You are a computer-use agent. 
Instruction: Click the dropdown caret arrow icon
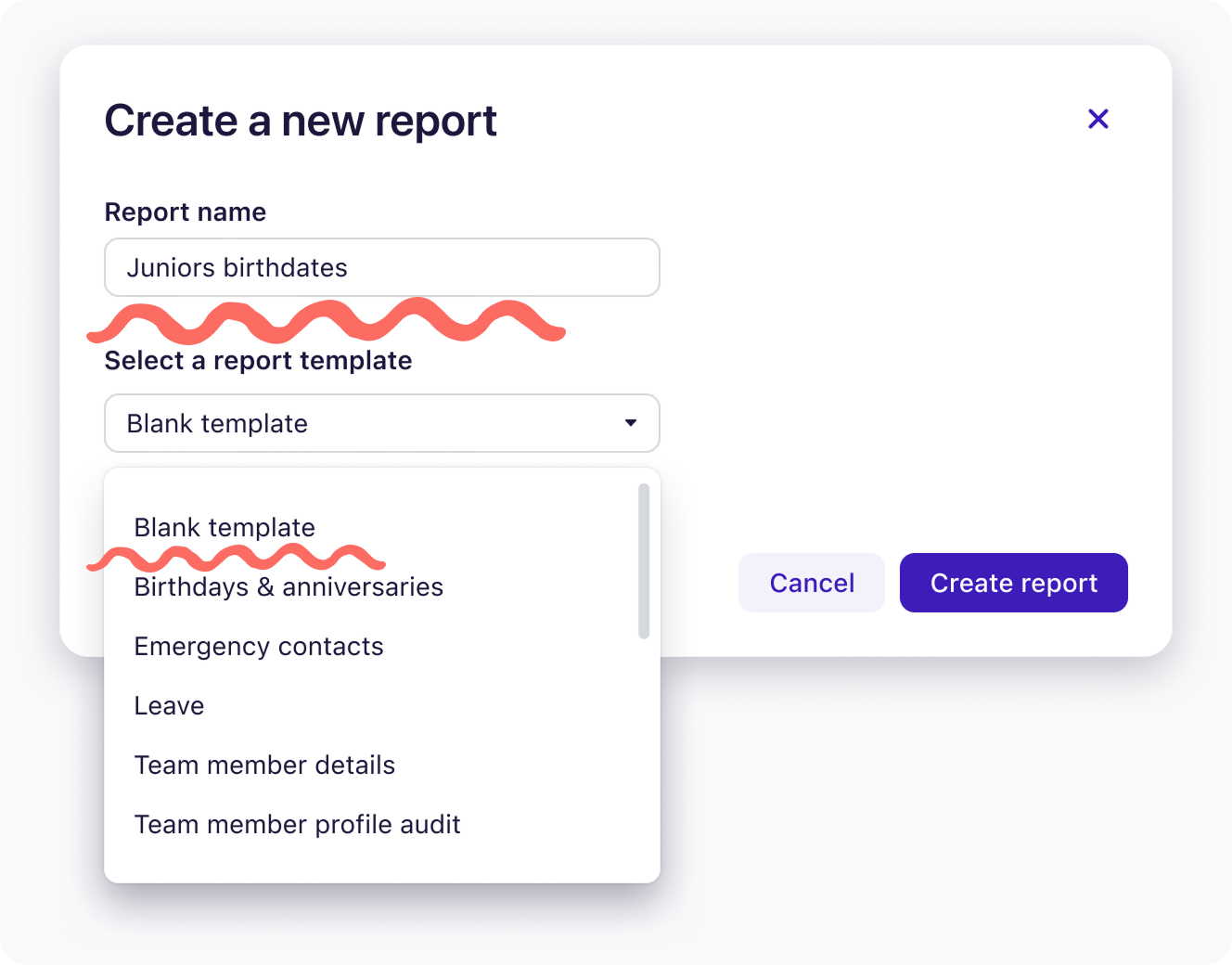pyautogui.click(x=631, y=423)
